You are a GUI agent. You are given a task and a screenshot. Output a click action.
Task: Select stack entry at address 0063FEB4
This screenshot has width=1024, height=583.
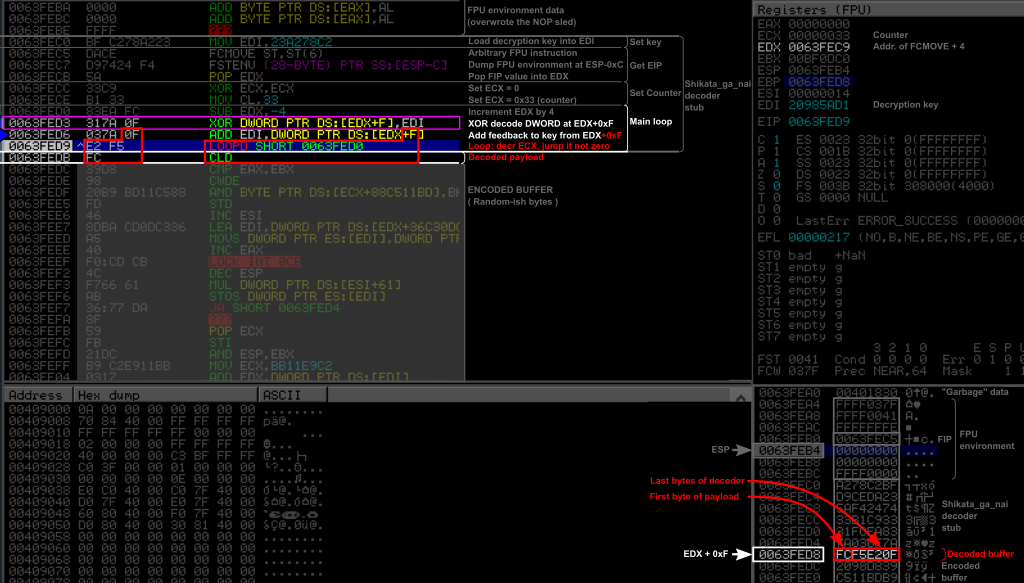(790, 451)
